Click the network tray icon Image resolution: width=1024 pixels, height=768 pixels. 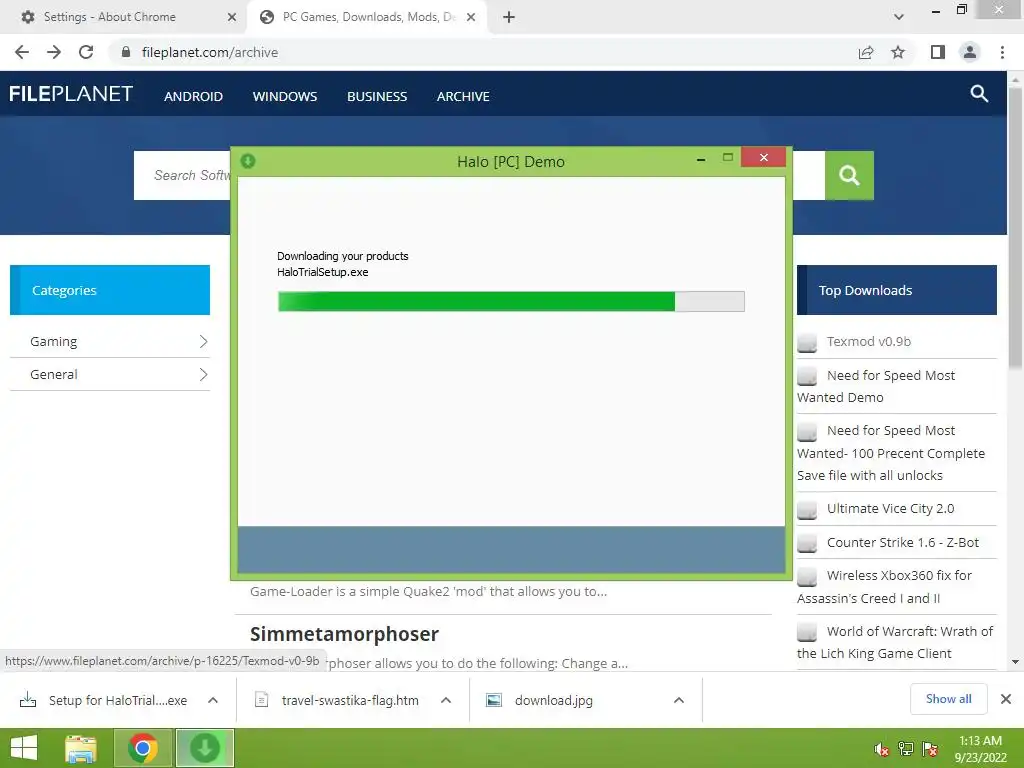[906, 749]
